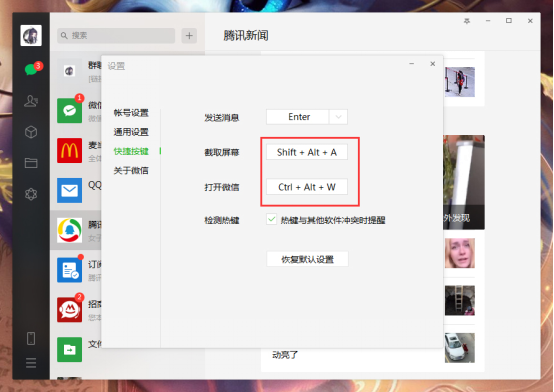Click the plus button beside search
Image resolution: width=554 pixels, height=392 pixels.
pyautogui.click(x=189, y=36)
